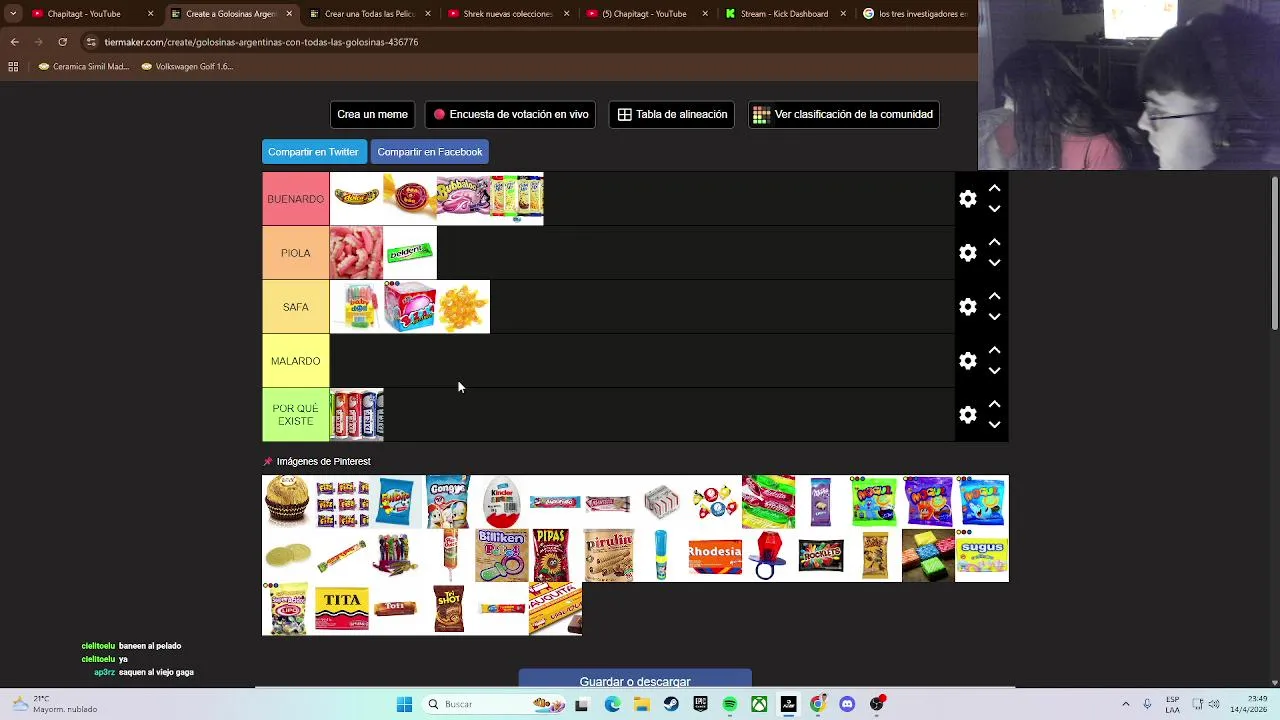Open settings gear for SAFA tier
This screenshot has width=1280, height=720.
click(967, 307)
